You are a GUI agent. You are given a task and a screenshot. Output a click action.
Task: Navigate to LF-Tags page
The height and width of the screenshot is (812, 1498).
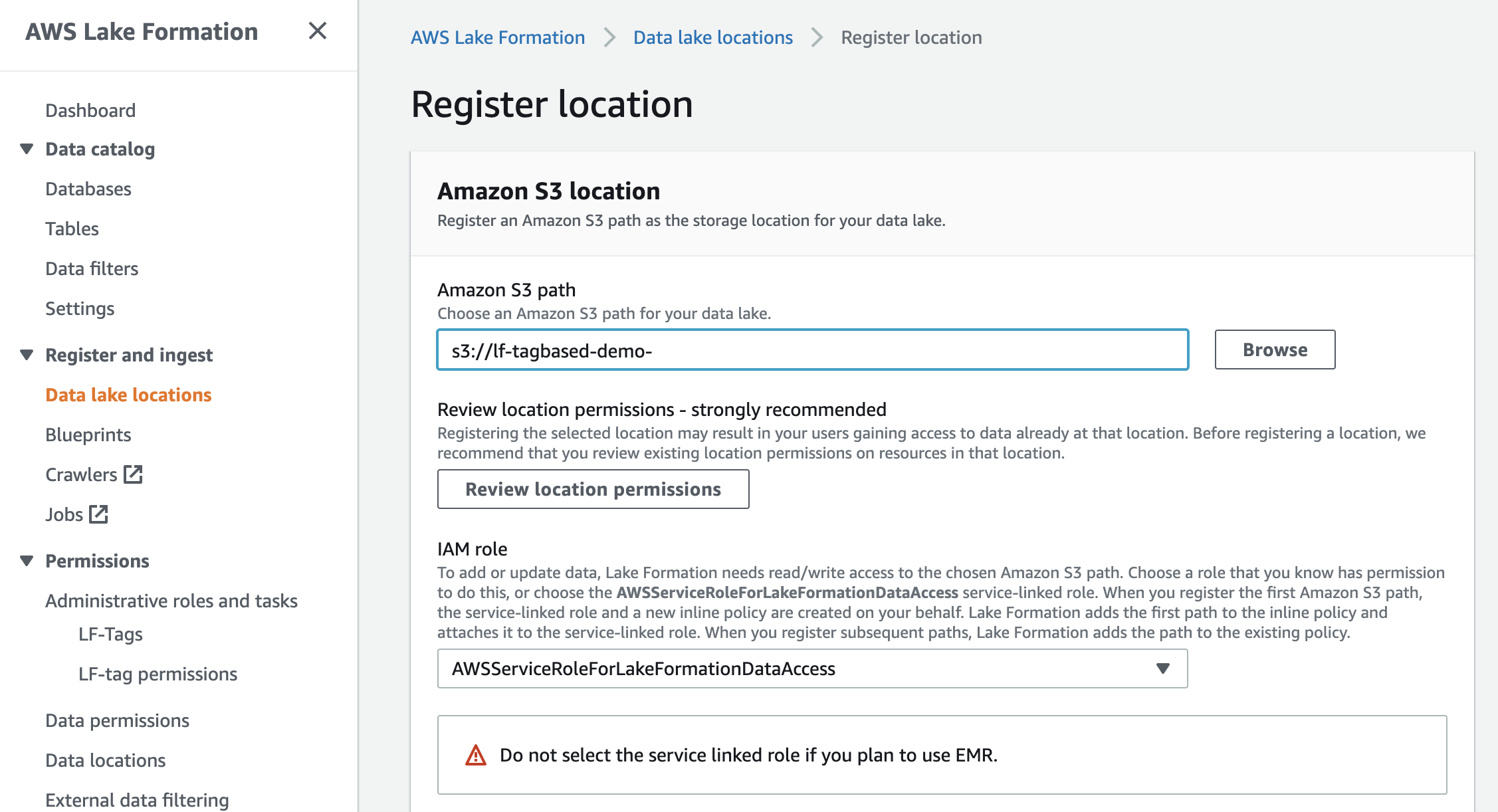tap(110, 635)
